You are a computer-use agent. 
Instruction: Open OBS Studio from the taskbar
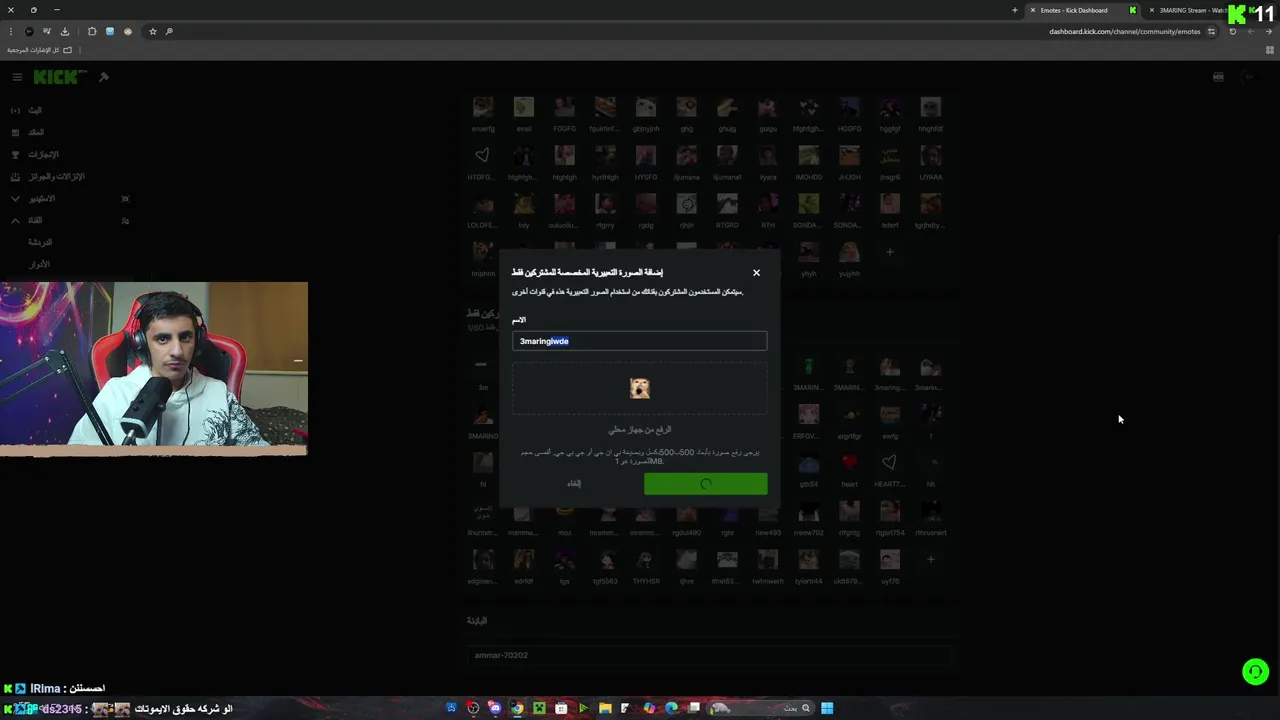click(x=473, y=708)
